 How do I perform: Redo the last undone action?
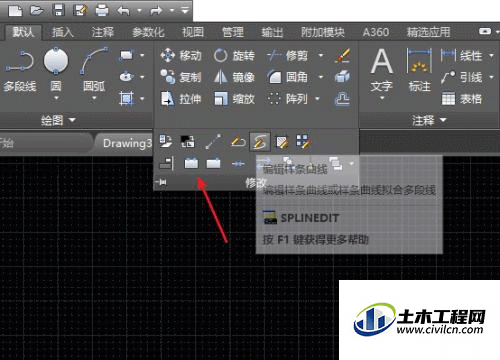point(156,10)
